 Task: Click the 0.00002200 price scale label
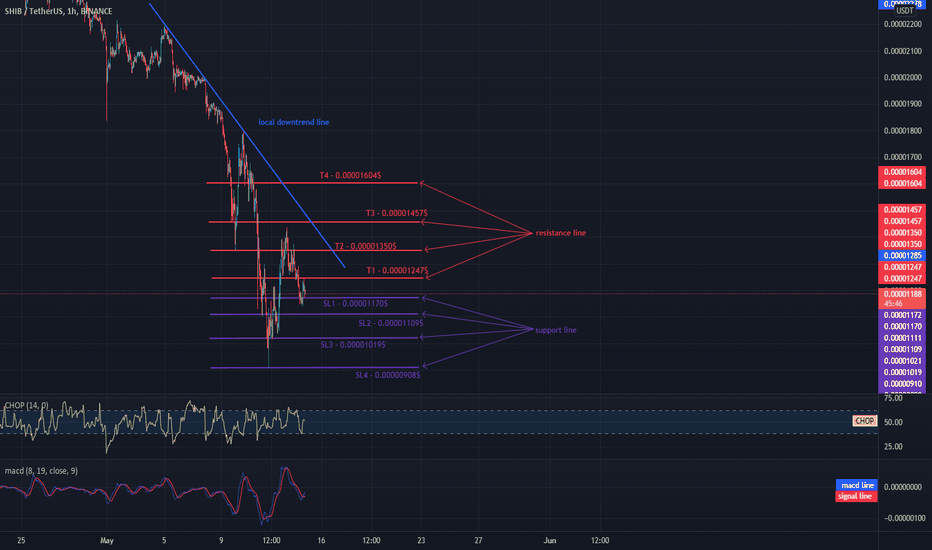(x=903, y=24)
